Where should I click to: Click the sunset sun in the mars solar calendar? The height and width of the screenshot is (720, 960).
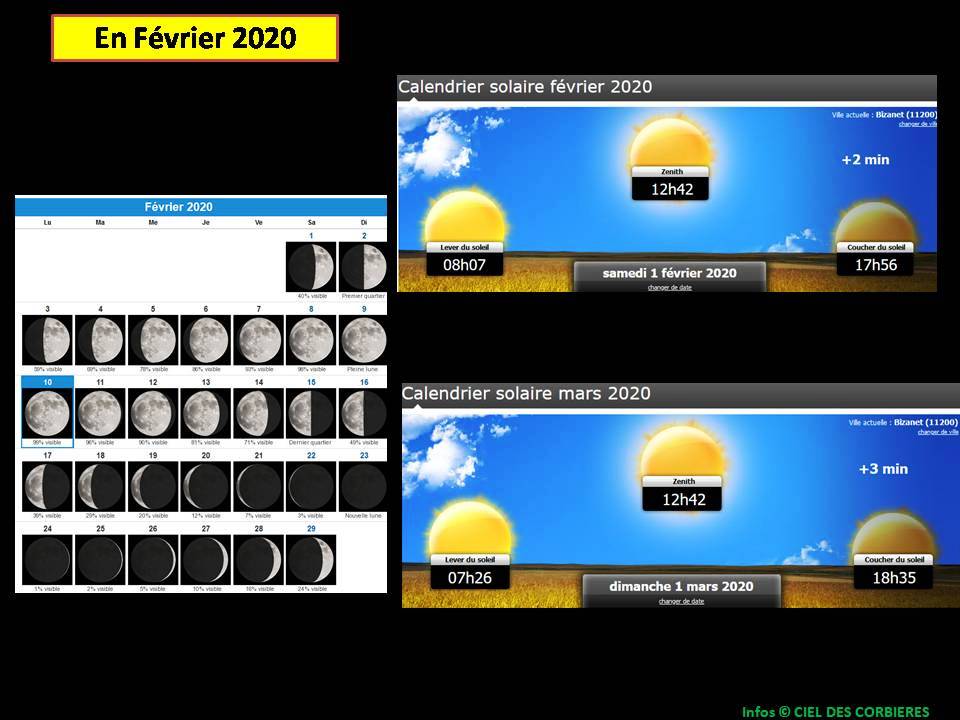pos(893,533)
